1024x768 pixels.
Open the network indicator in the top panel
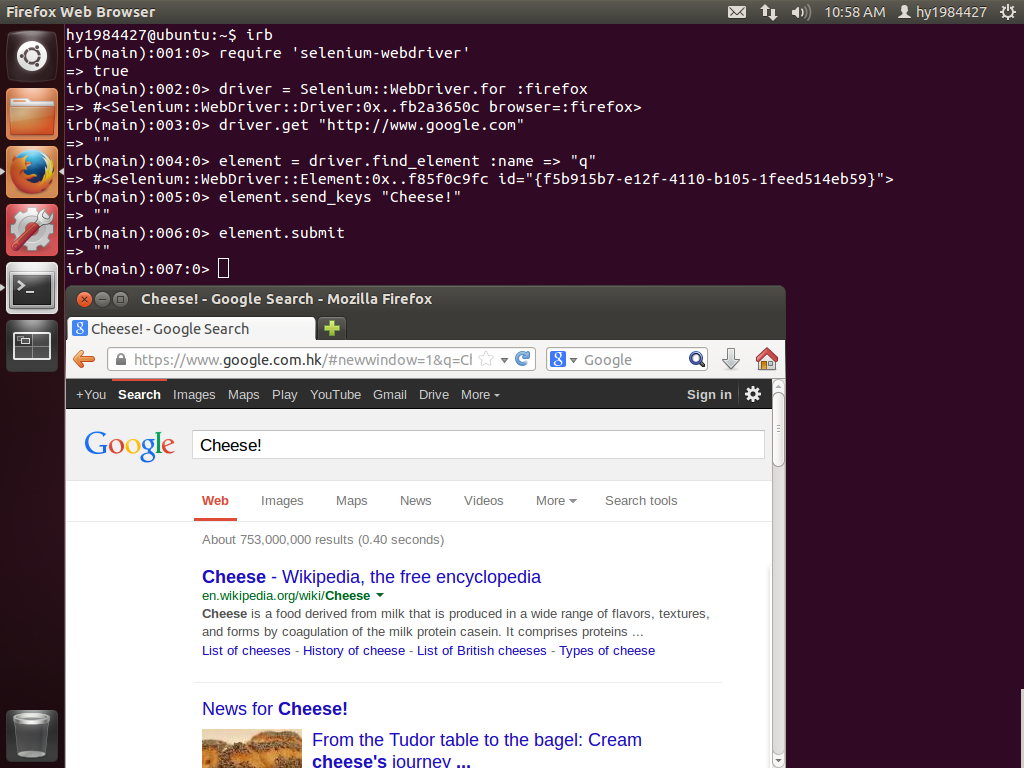pyautogui.click(x=769, y=12)
